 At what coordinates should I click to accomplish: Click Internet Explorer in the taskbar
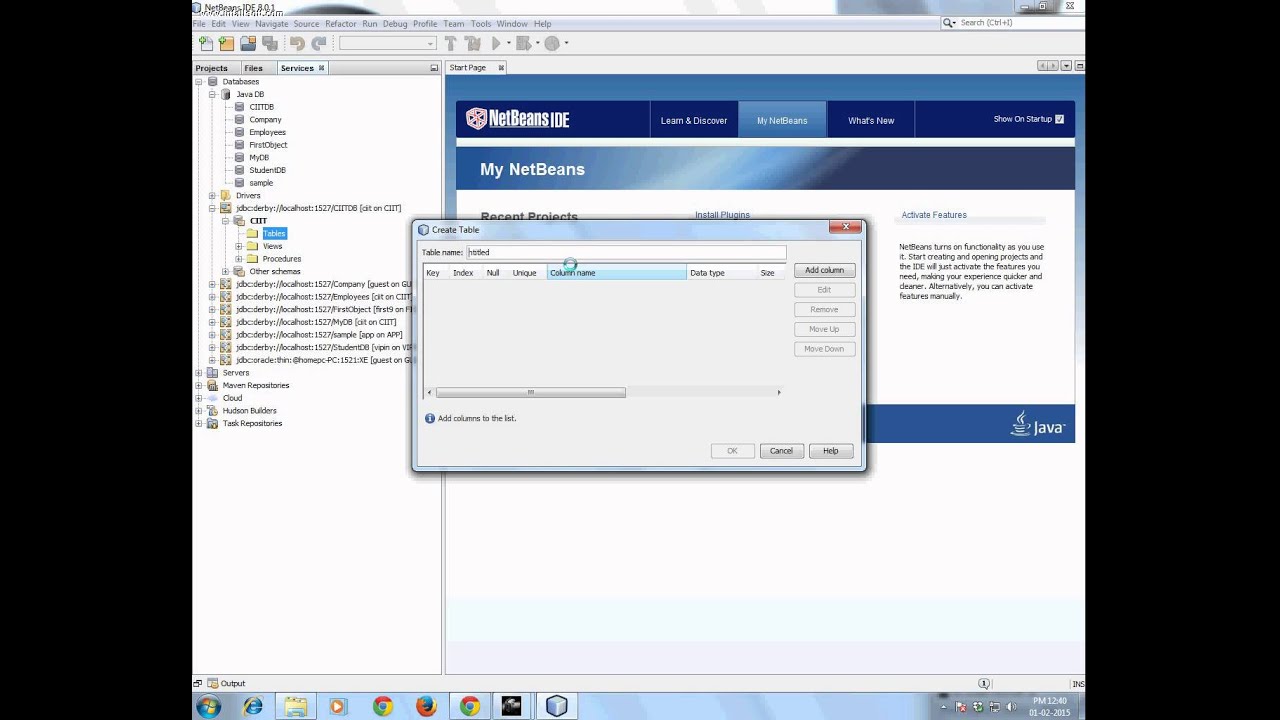click(x=253, y=706)
